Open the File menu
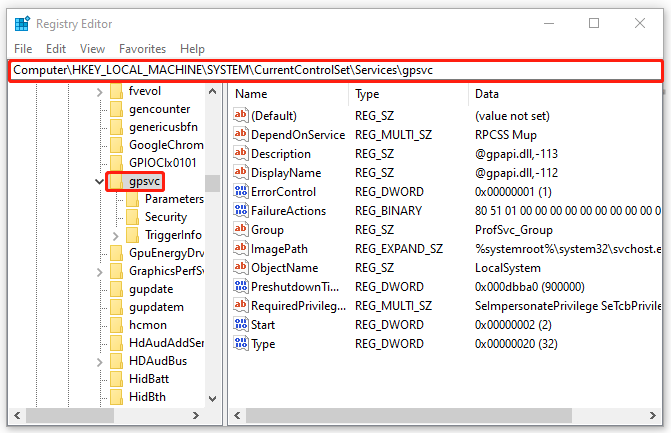 (x=23, y=49)
